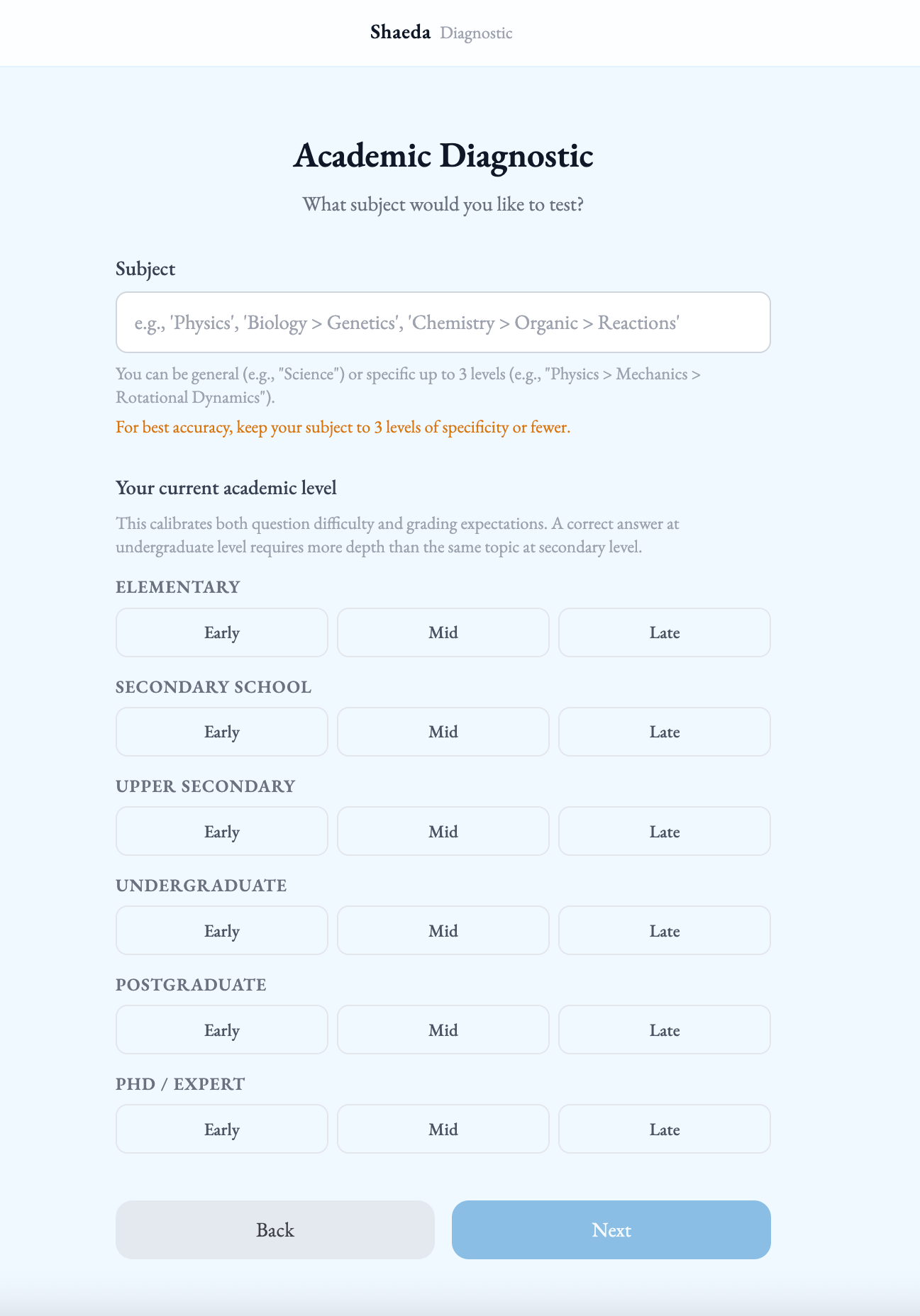Select Mid under Elementary level
920x1316 pixels.
click(x=443, y=632)
